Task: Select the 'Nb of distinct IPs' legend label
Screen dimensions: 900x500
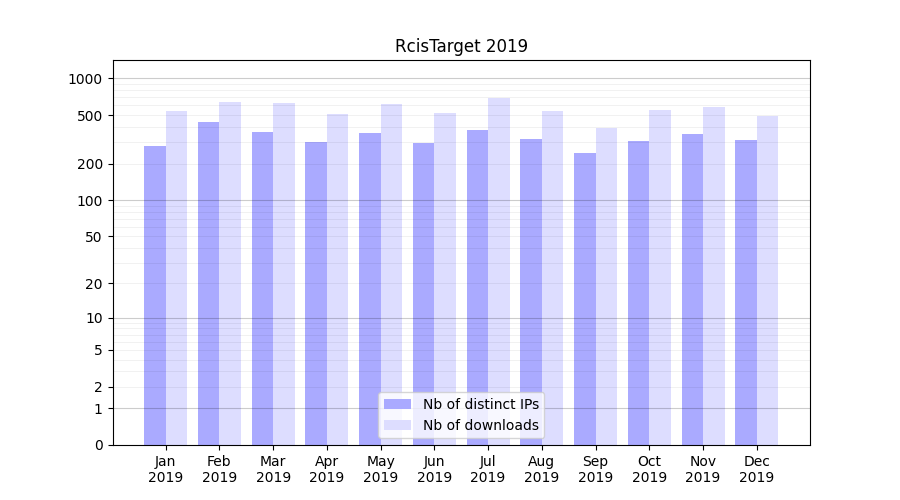Action: [480, 404]
